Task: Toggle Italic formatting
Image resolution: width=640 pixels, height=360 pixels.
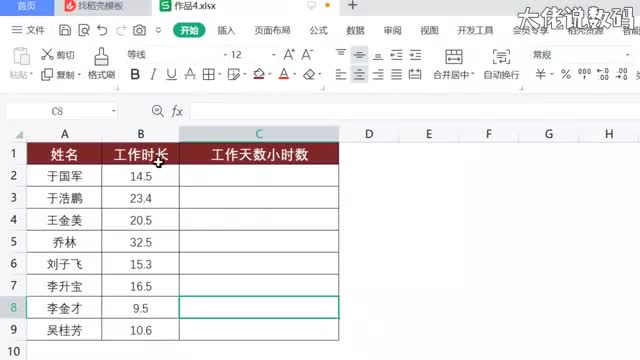Action: (153, 74)
